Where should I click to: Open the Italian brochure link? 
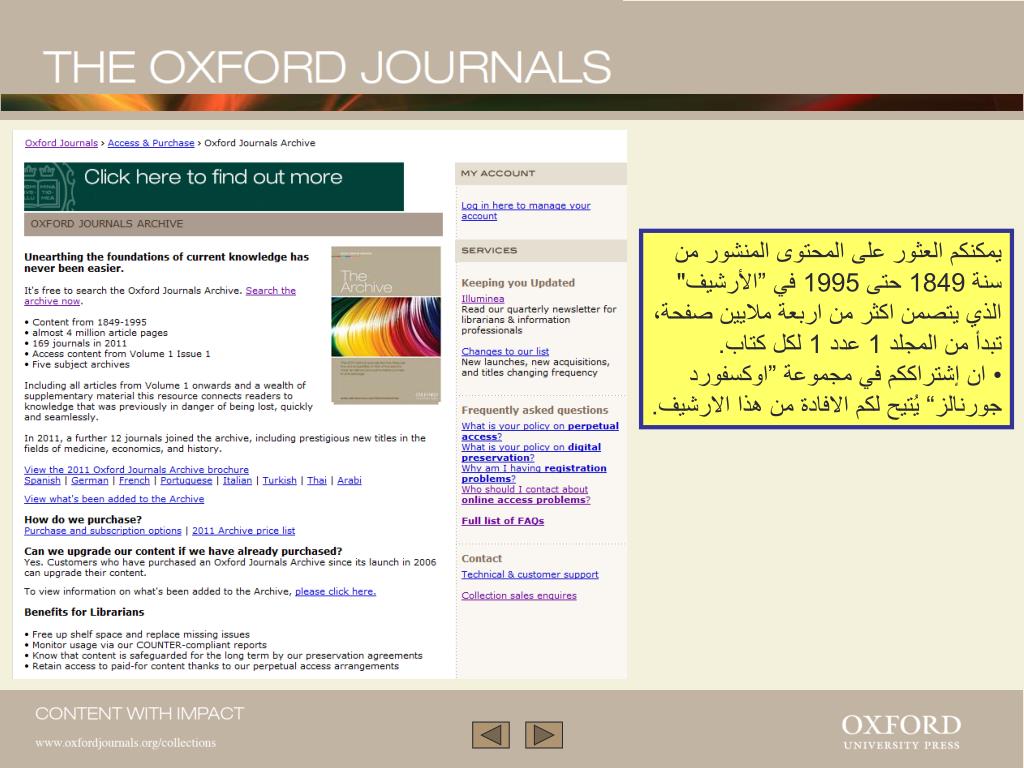click(x=237, y=480)
